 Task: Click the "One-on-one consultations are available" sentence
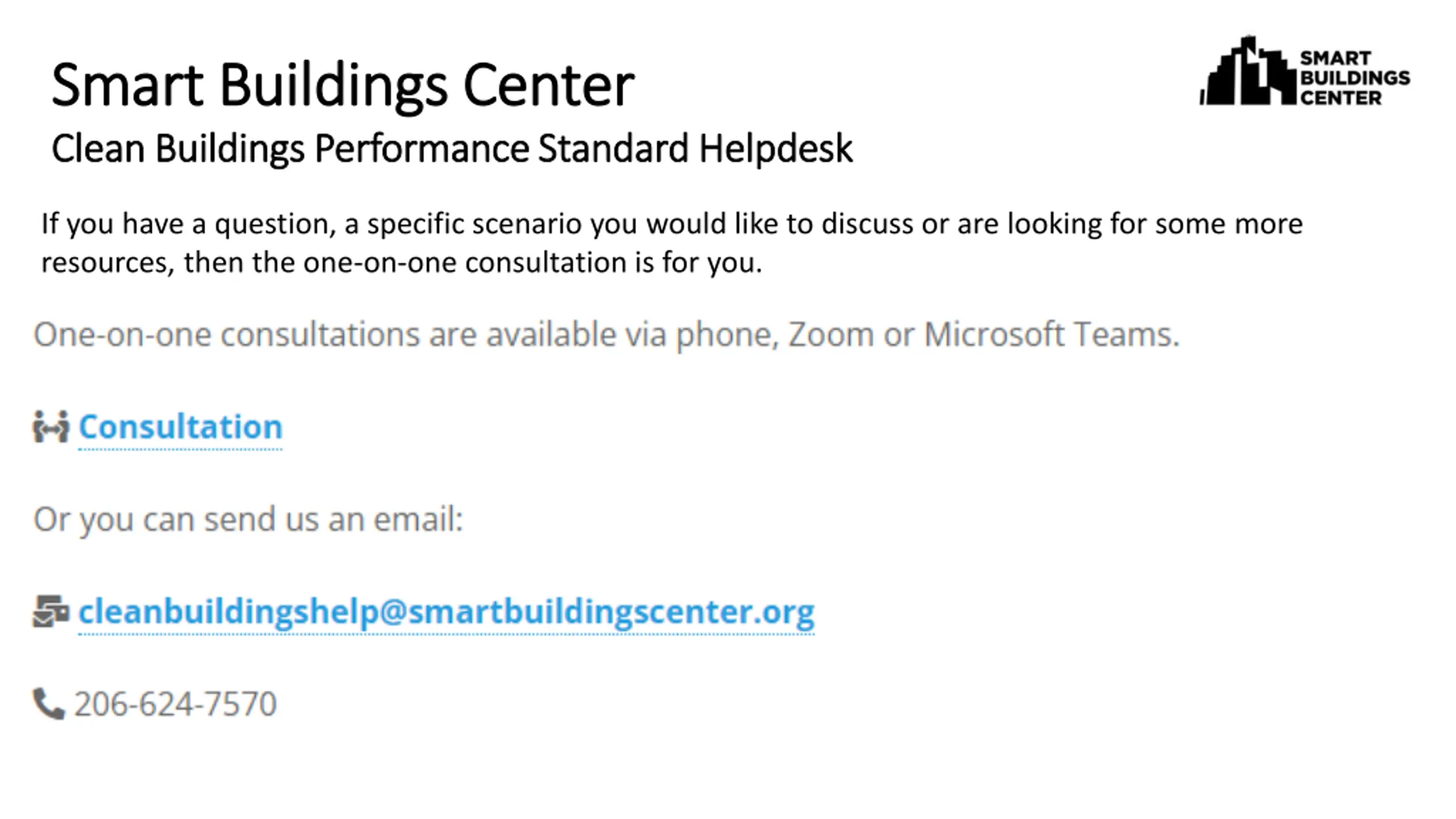coord(606,334)
